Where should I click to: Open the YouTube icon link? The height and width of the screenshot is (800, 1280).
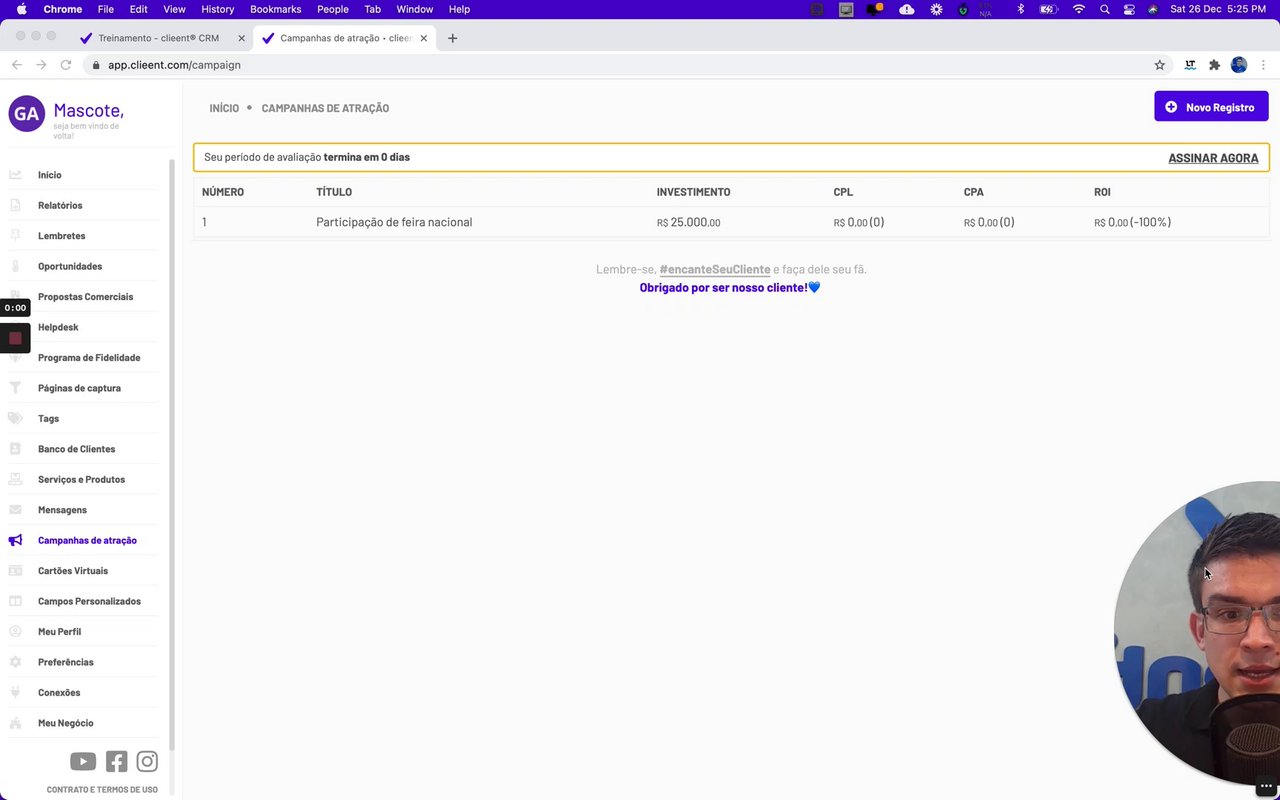click(x=83, y=762)
